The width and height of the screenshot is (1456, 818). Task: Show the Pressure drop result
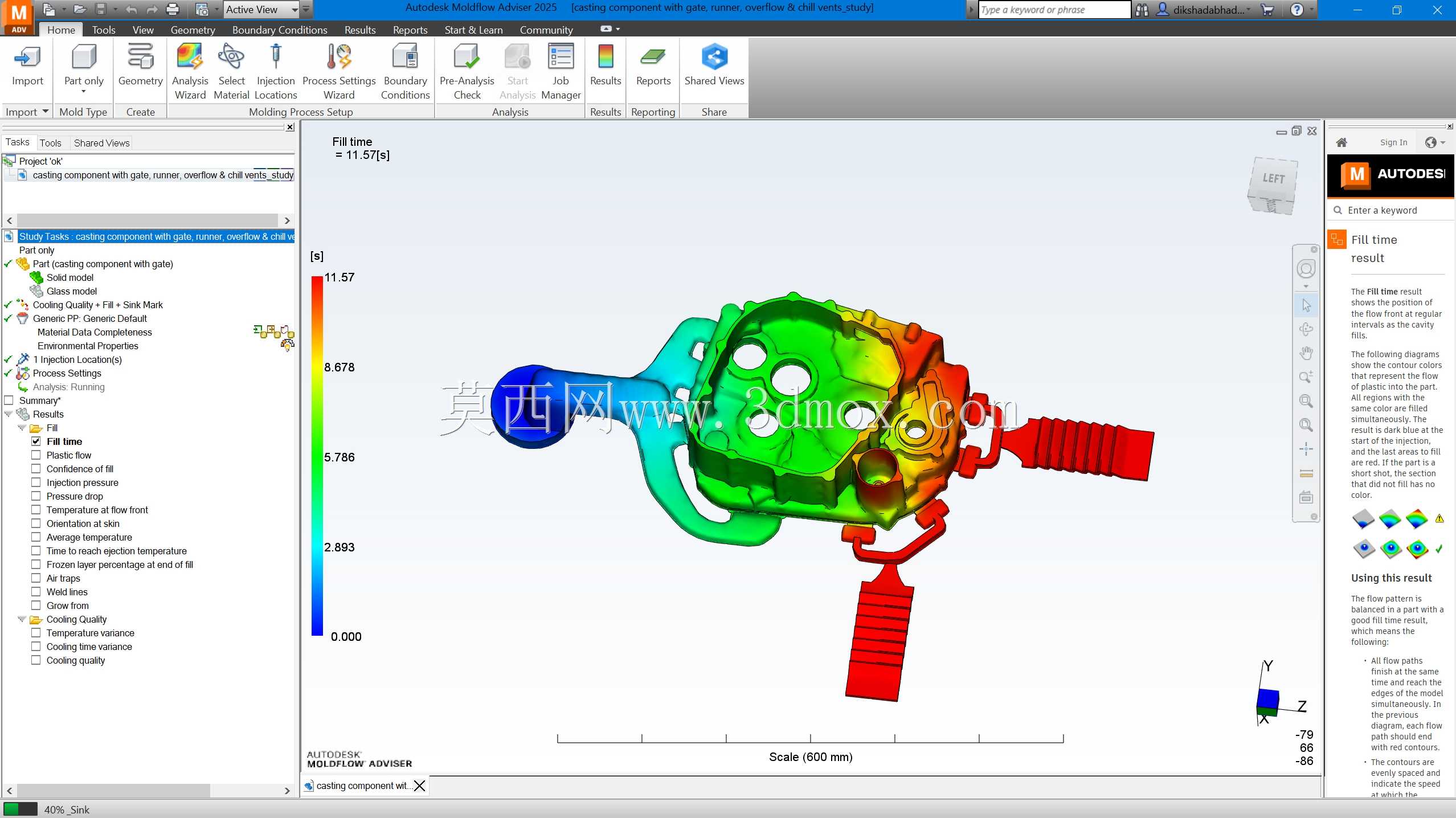point(36,496)
